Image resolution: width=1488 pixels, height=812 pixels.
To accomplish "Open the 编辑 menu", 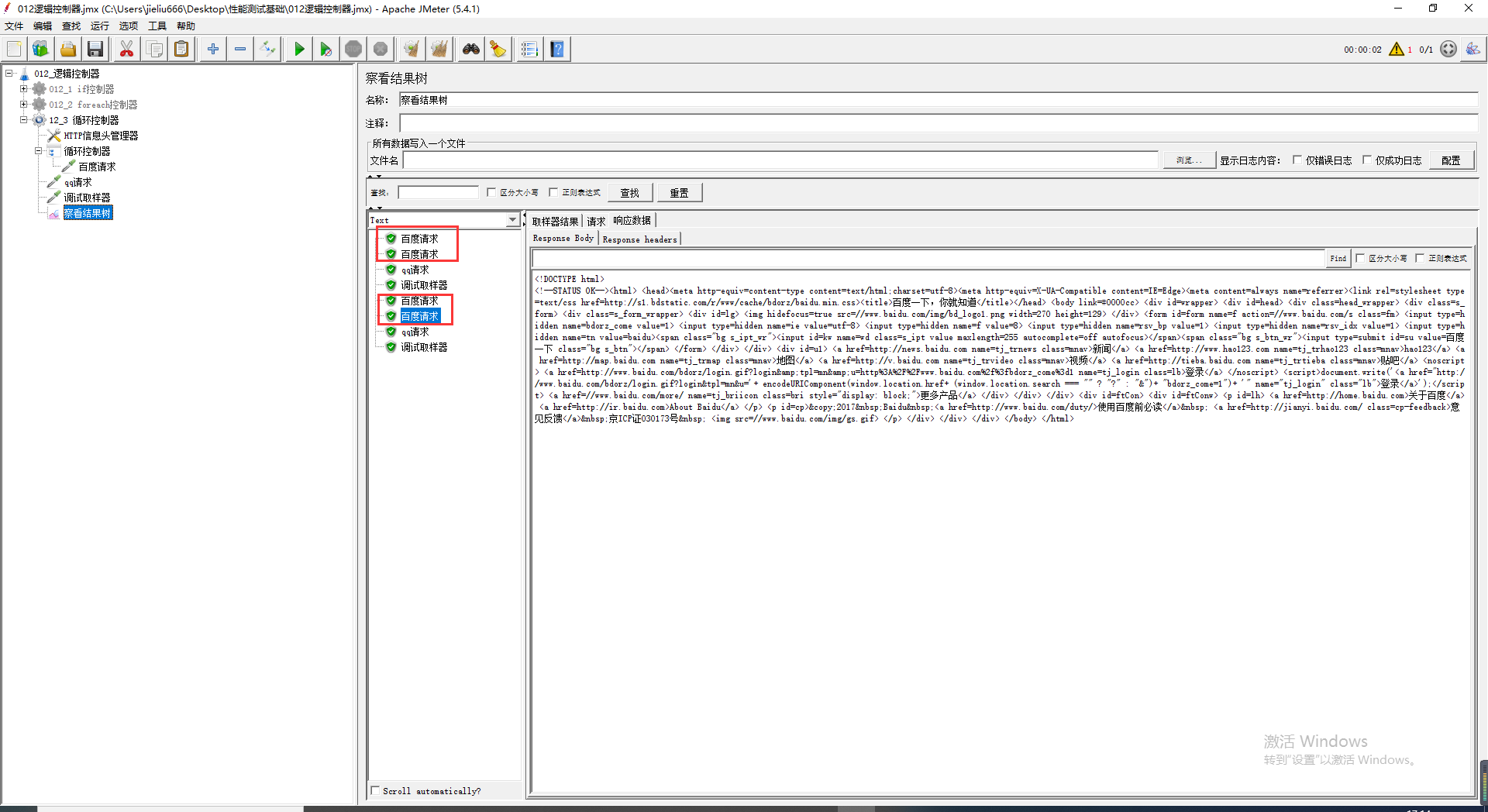I will (x=43, y=26).
